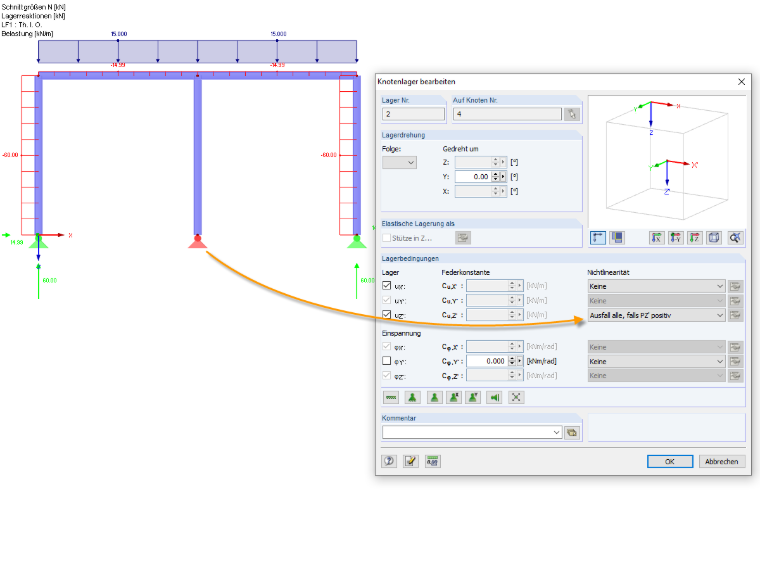Click the Lager Nr. field showing 2
Screen dimensions: 760x570
413,114
